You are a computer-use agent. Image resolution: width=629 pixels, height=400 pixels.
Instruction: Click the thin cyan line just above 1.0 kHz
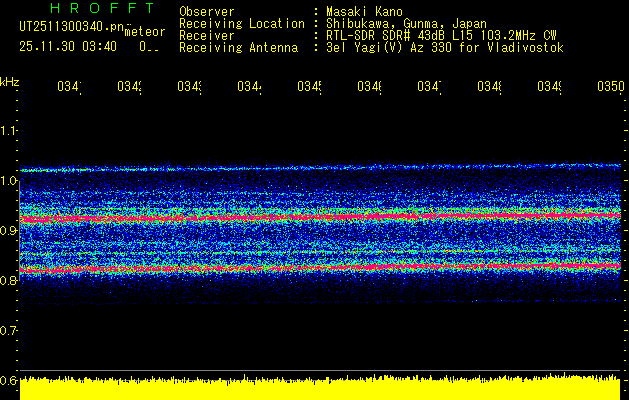tap(320, 168)
